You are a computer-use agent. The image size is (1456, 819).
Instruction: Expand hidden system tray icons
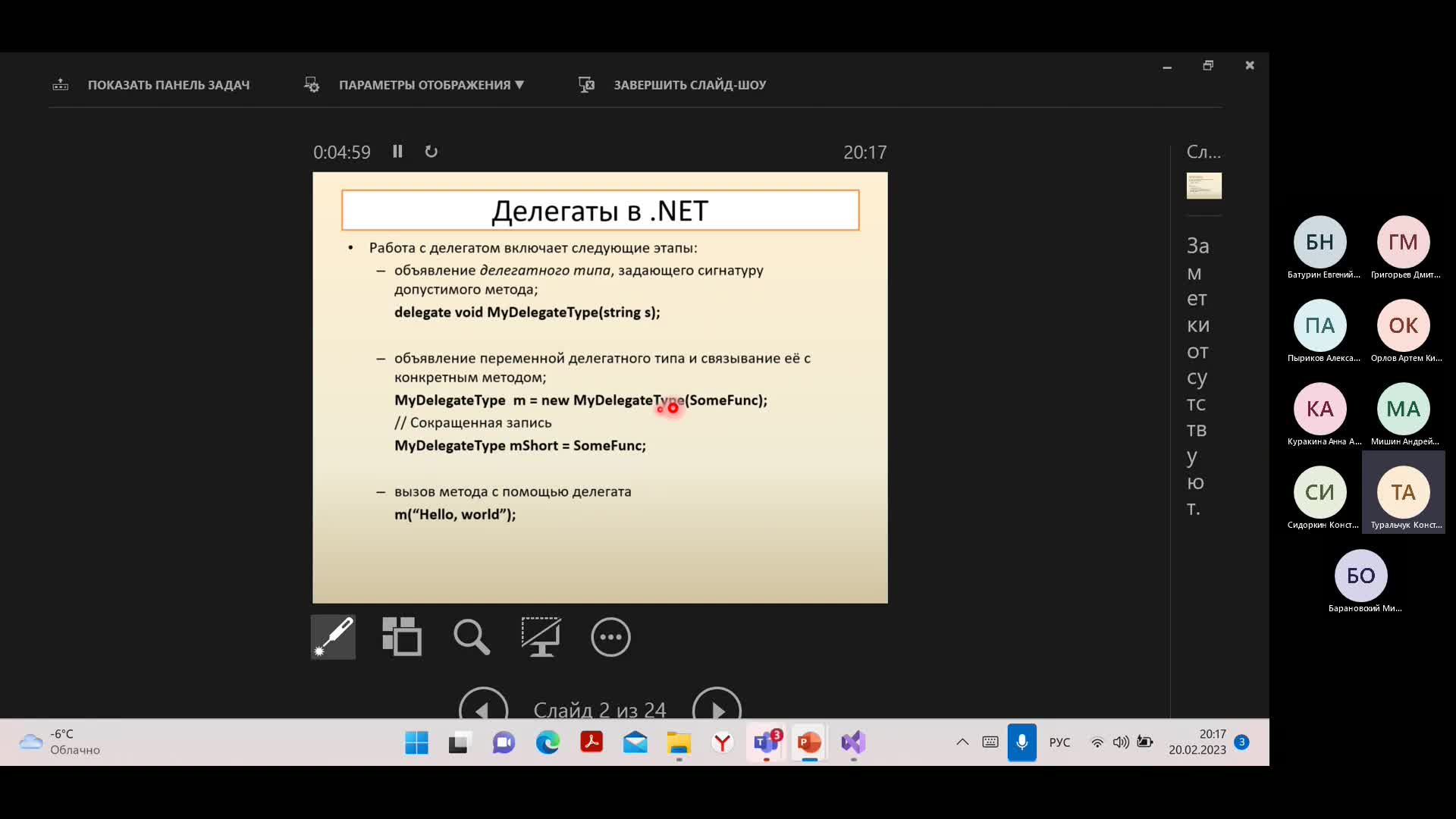point(962,742)
